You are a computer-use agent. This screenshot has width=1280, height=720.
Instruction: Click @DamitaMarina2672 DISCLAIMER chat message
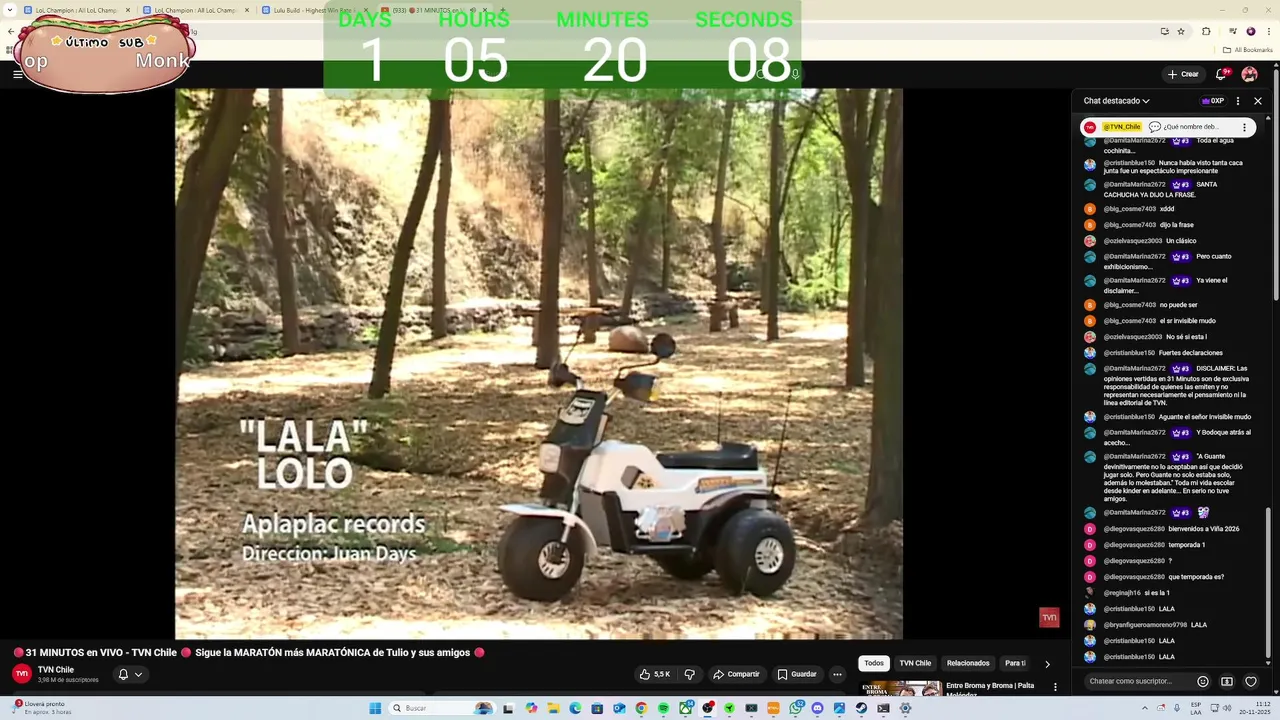point(1170,385)
